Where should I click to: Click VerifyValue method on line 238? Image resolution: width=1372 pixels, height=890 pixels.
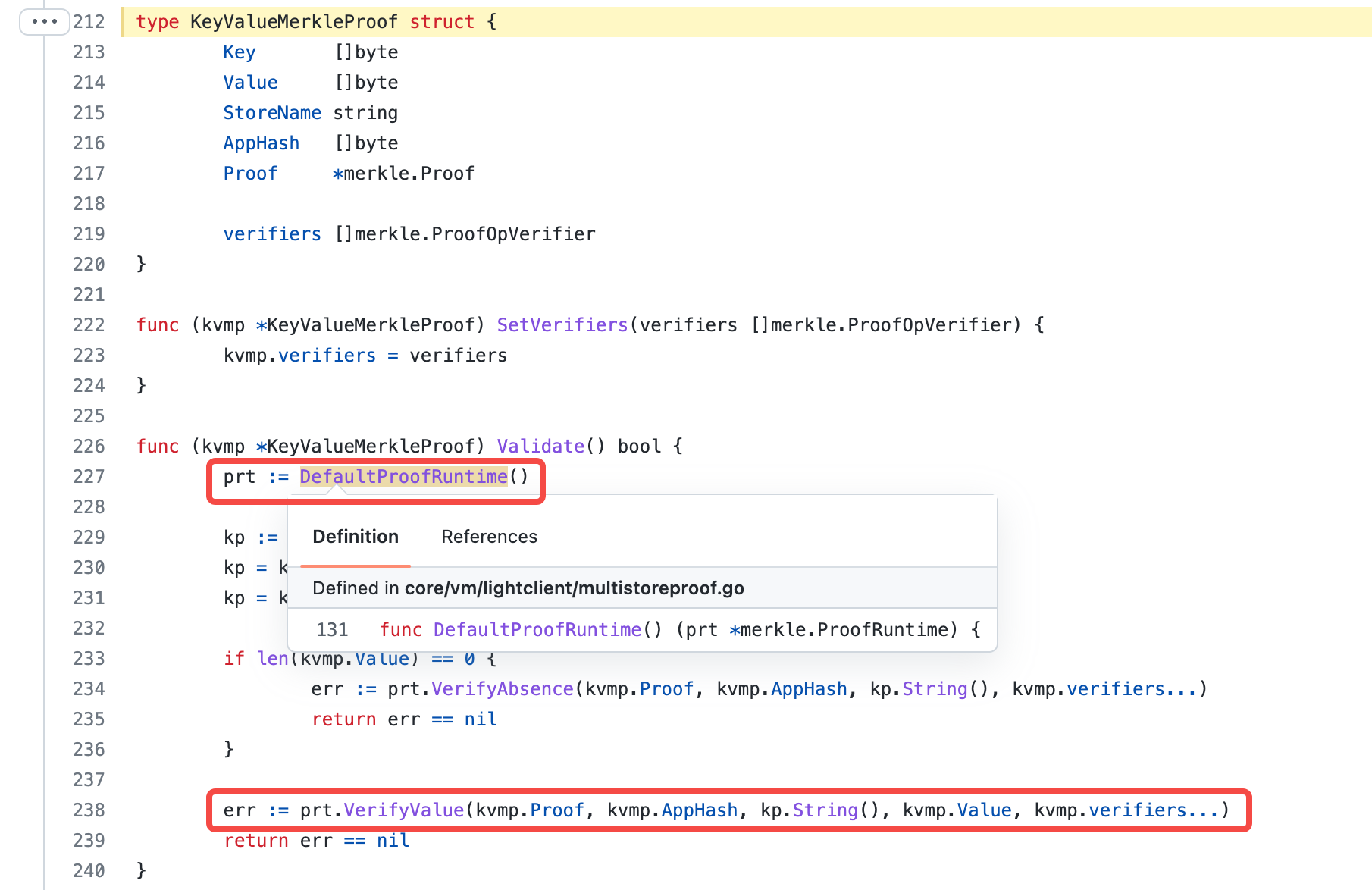point(403,810)
